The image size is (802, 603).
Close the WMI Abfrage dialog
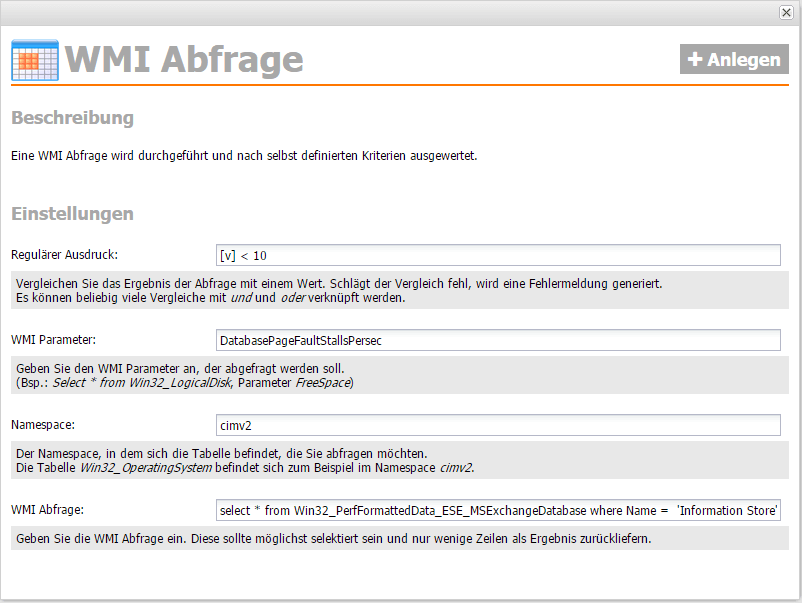tap(786, 12)
